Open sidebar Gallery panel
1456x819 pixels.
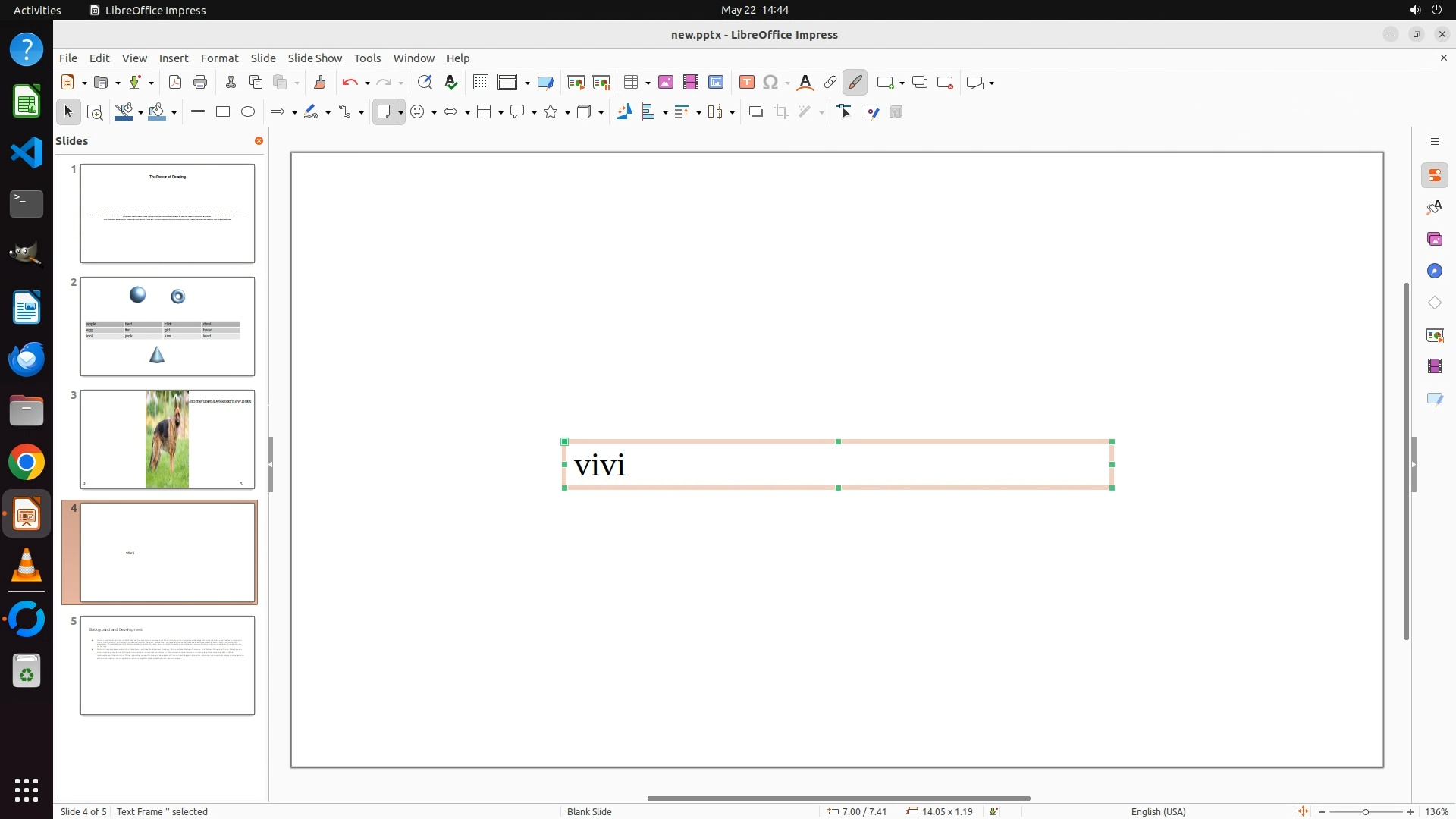[x=1434, y=240]
